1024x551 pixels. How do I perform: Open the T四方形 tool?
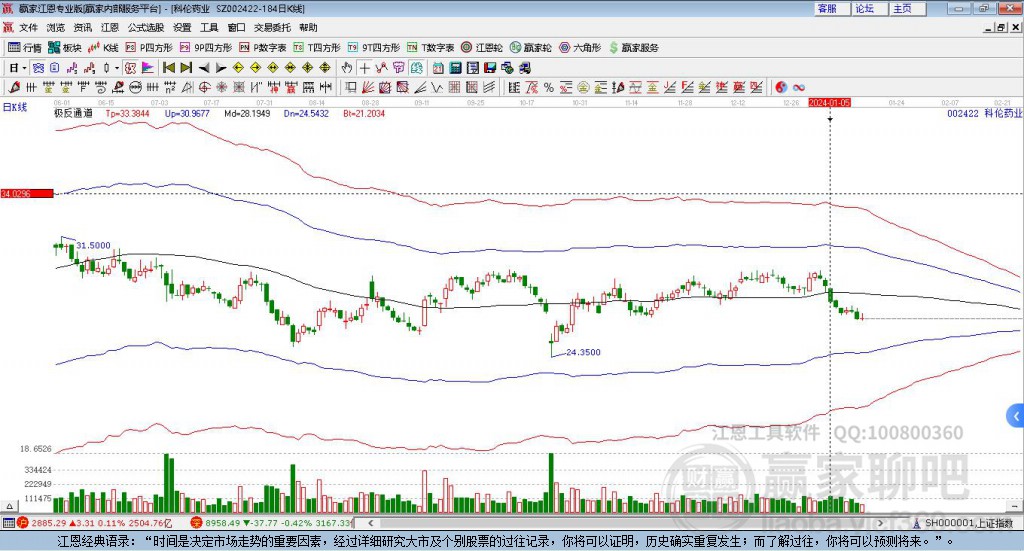coord(317,48)
